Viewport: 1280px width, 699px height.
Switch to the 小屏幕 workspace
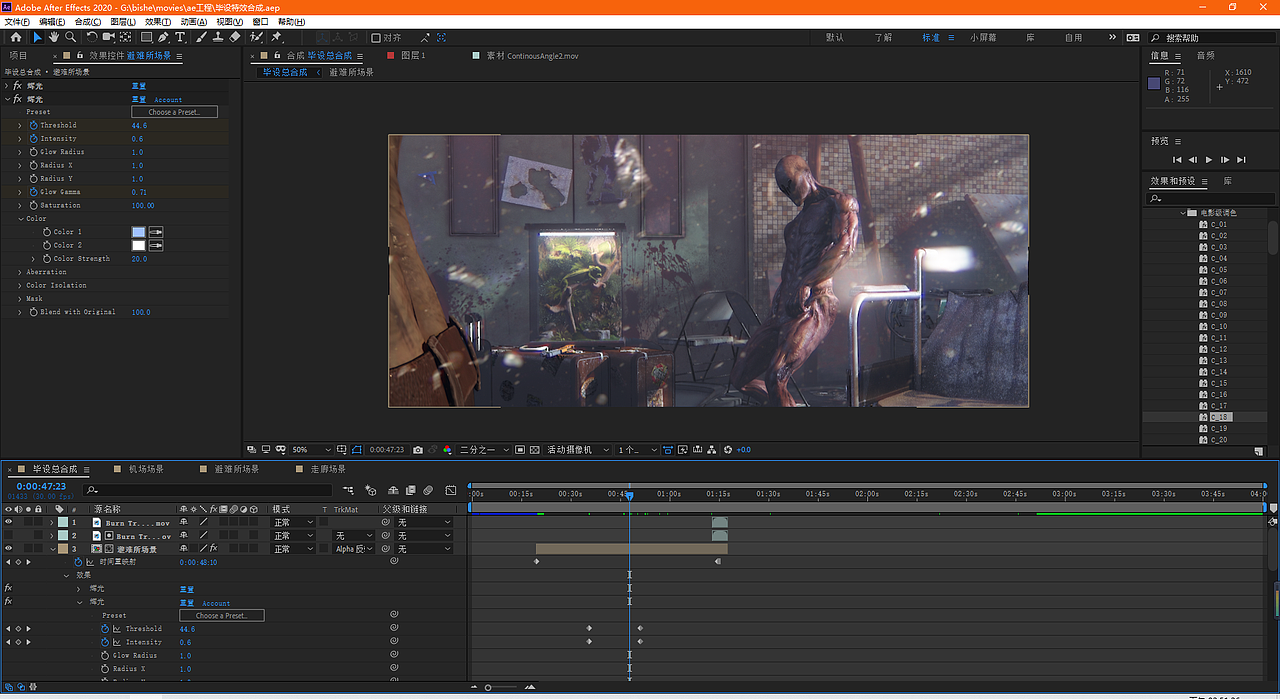[x=983, y=38]
